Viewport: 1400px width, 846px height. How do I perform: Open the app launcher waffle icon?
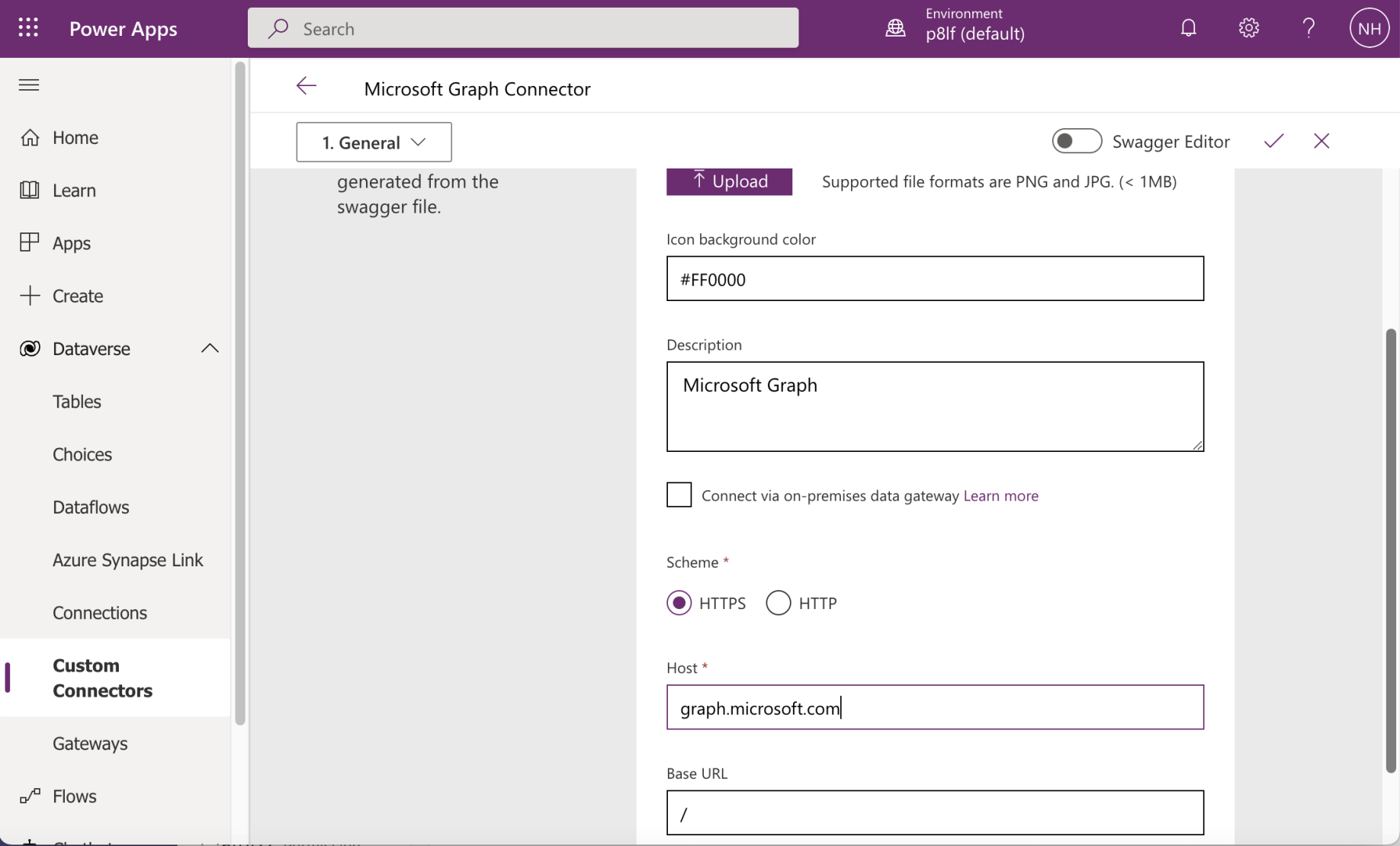point(28,28)
